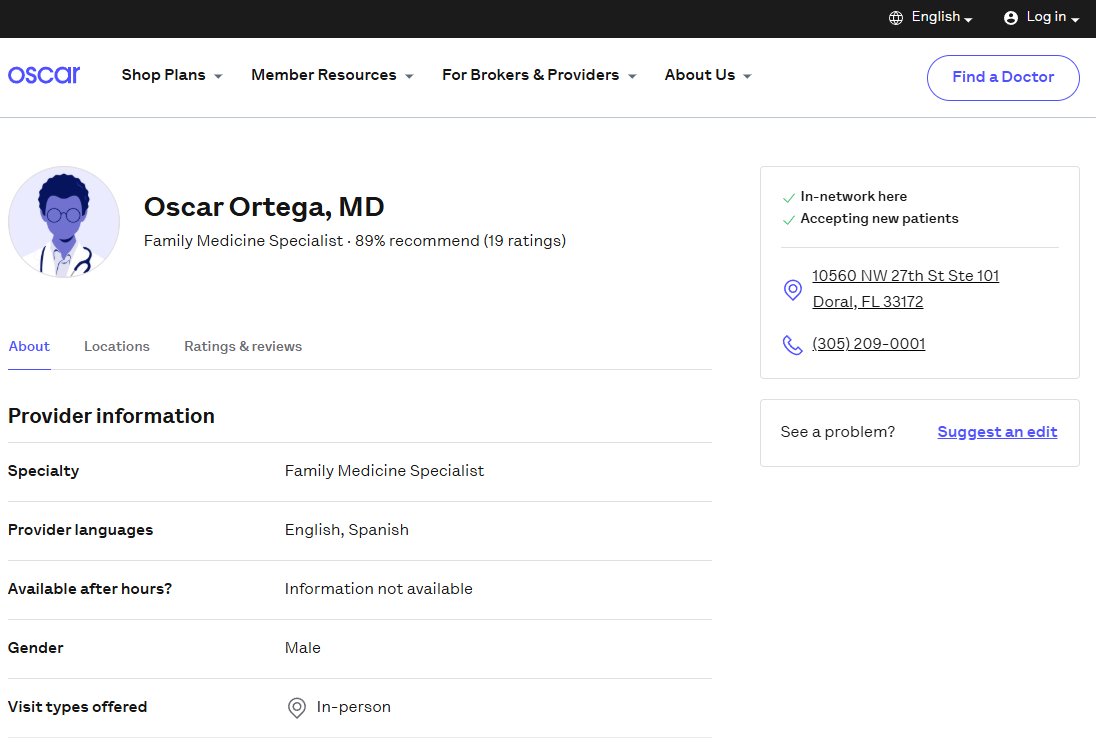1096x747 pixels.
Task: Click the phone icon in contact card
Action: [792, 345]
